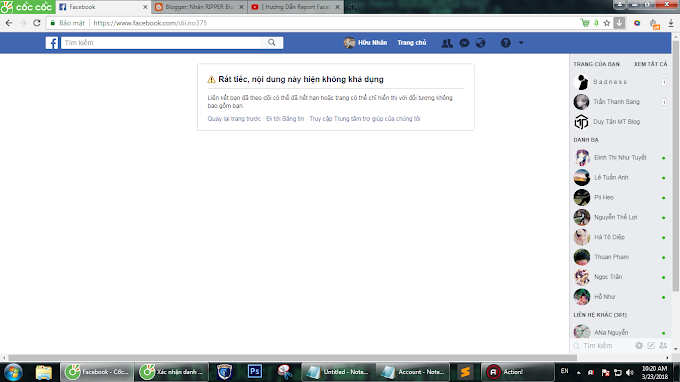680x382 pixels.
Task: Click the new message compose icon
Action: (x=651, y=346)
